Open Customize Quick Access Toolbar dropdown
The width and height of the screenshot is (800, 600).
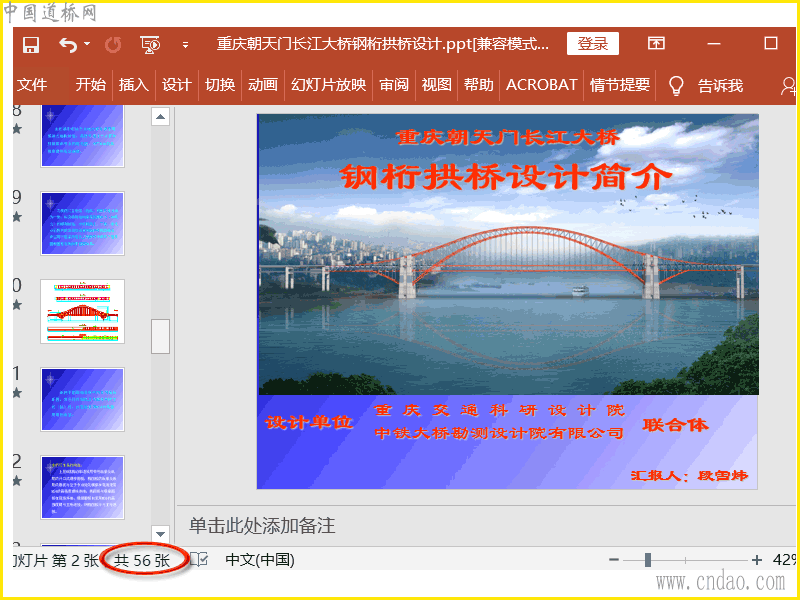[x=186, y=45]
